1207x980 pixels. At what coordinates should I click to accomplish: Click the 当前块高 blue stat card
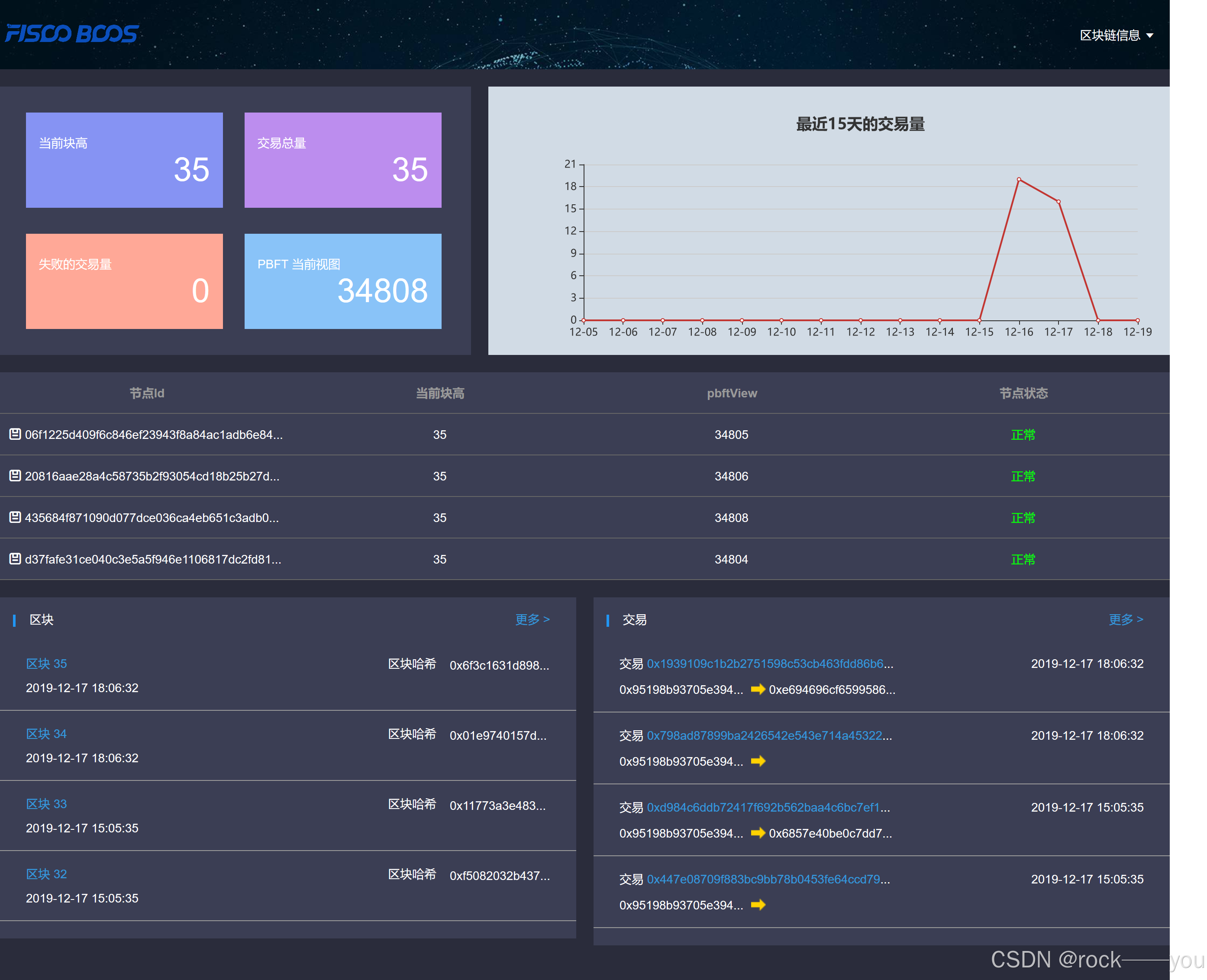[124, 160]
